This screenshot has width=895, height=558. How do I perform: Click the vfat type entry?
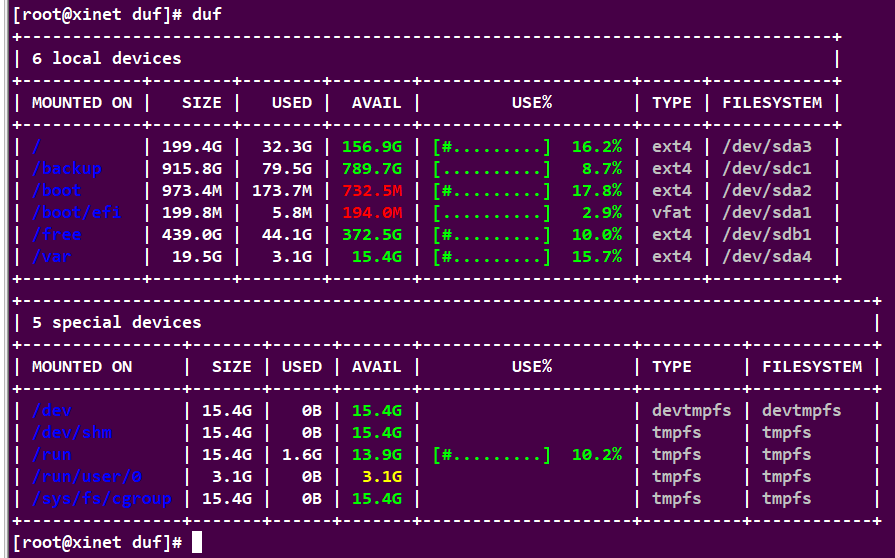point(672,212)
